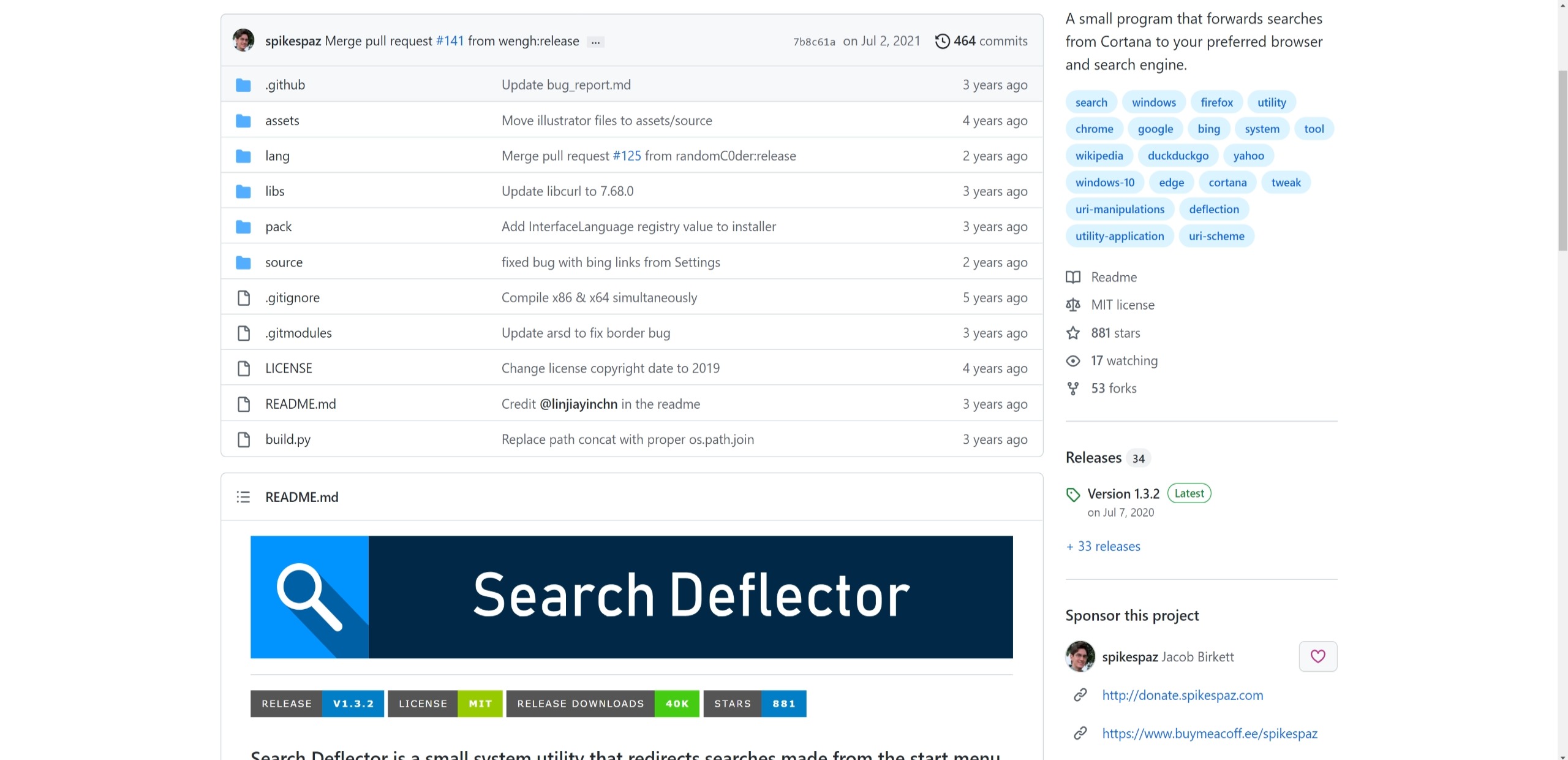The width and height of the screenshot is (1568, 760).
Task: Click the balance scale MIT license icon
Action: (x=1073, y=305)
